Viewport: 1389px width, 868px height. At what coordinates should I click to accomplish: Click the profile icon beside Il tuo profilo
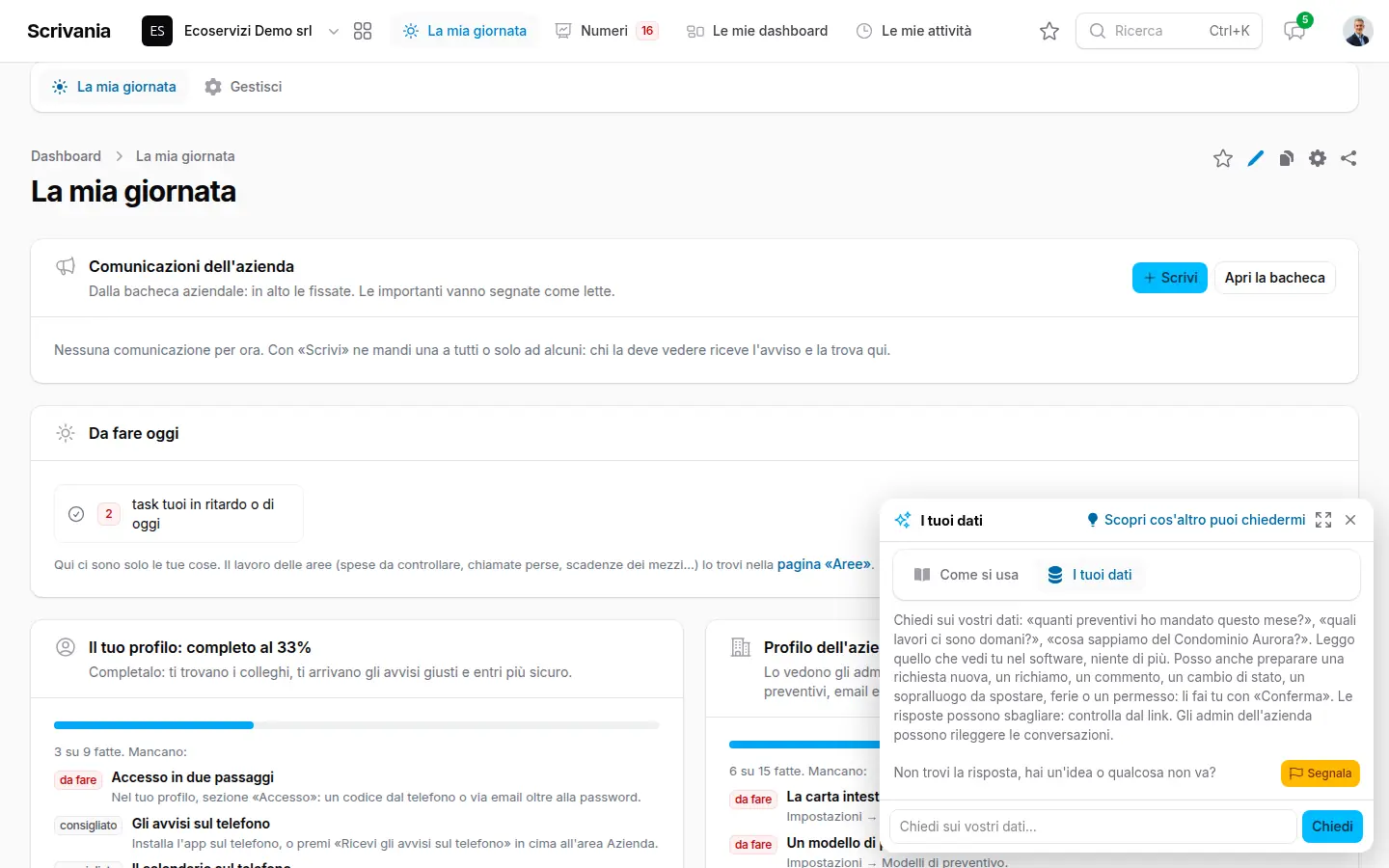[x=66, y=647]
